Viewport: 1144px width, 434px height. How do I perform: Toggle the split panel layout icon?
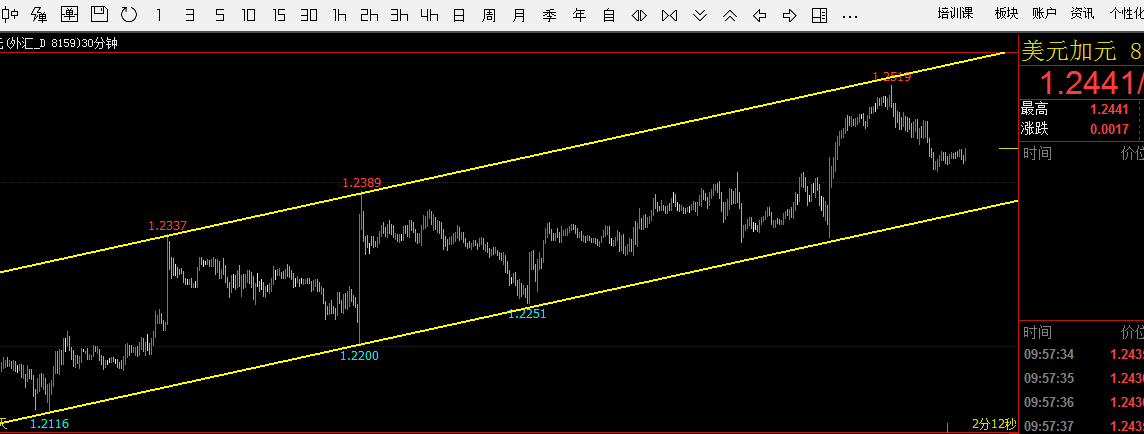tap(819, 15)
